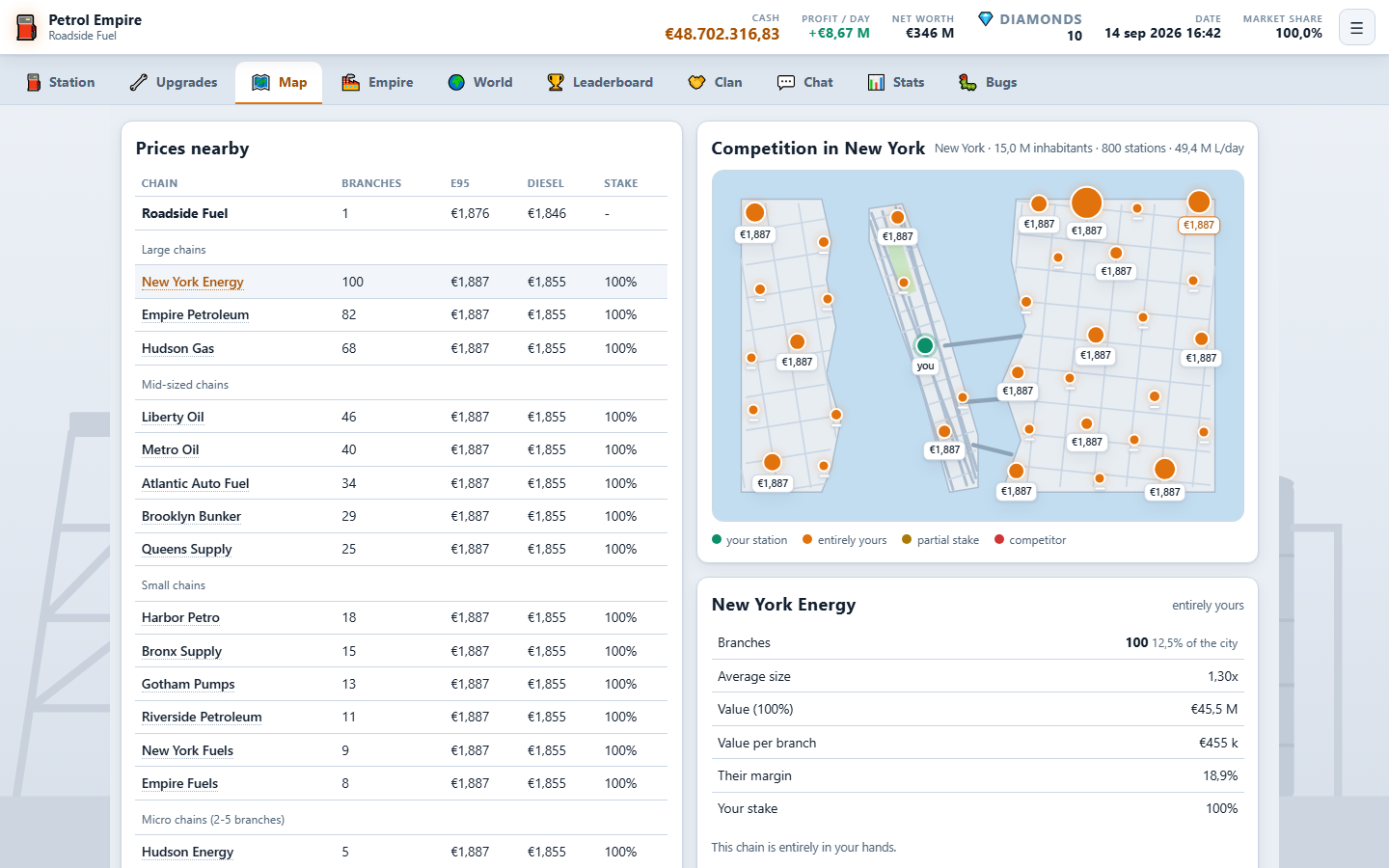1389x868 pixels.
Task: Open Atlantic Auto Fuel chain
Action: (195, 483)
